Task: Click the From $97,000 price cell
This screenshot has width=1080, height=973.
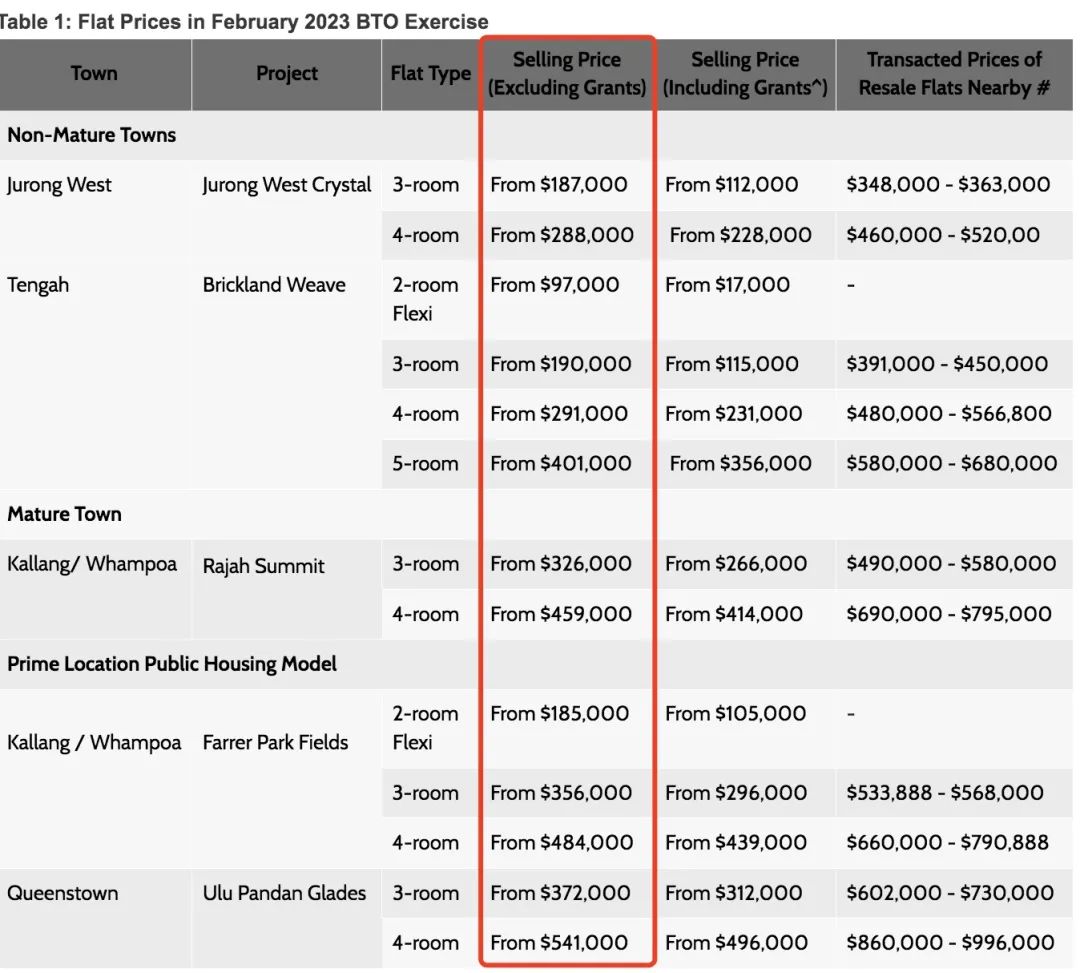Action: (x=555, y=285)
